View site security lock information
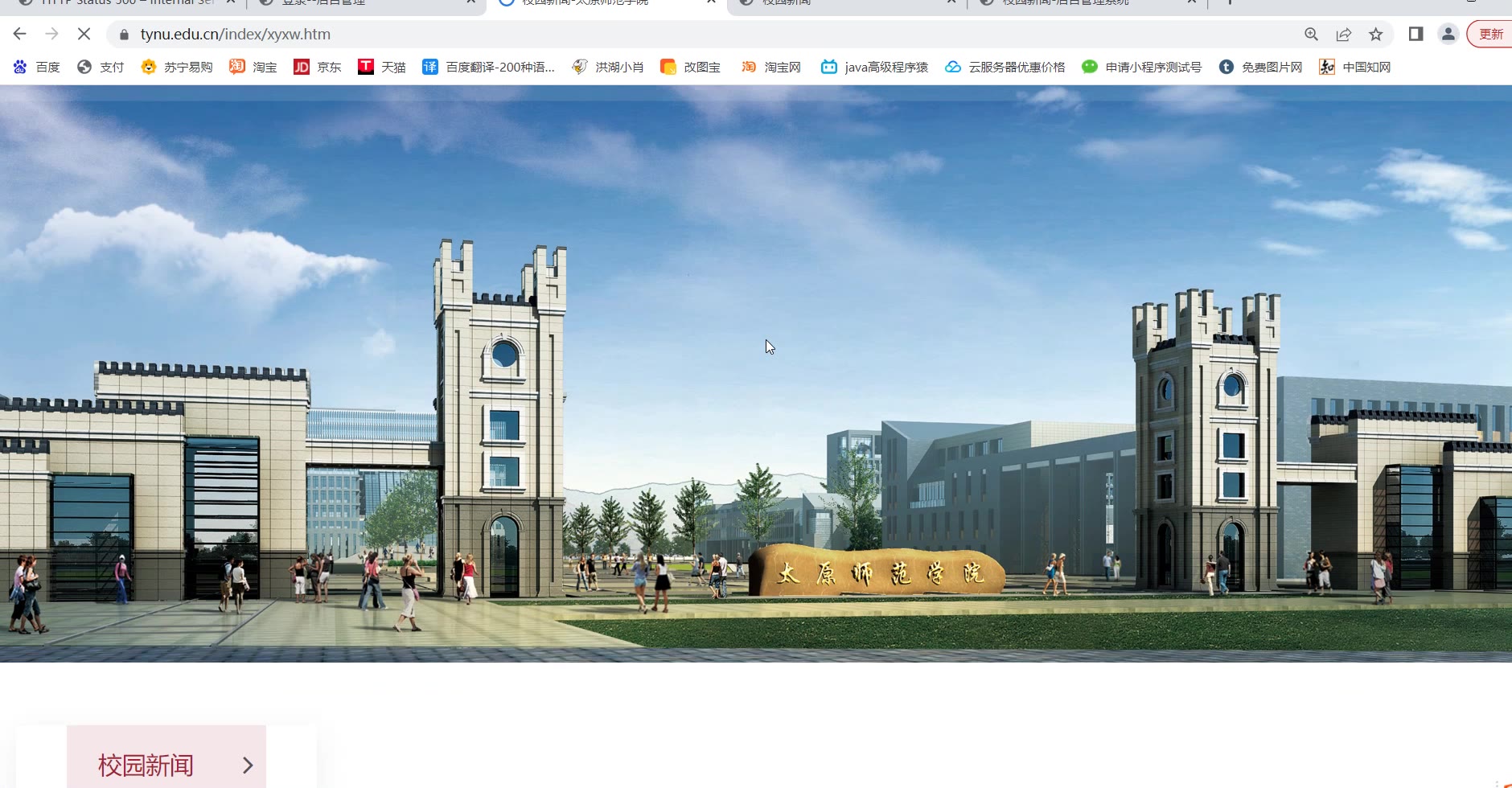Screen dimensions: 1512x788 click(124, 35)
